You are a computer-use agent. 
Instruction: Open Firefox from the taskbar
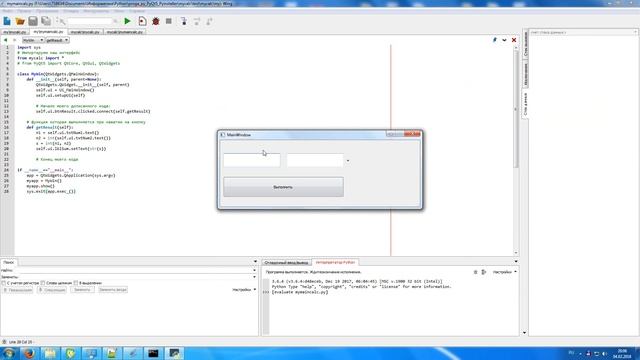[x=29, y=353]
